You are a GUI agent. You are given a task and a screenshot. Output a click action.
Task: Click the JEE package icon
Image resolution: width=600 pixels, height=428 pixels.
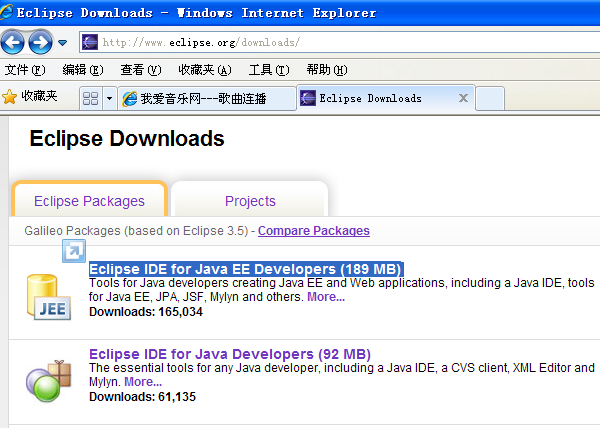49,297
